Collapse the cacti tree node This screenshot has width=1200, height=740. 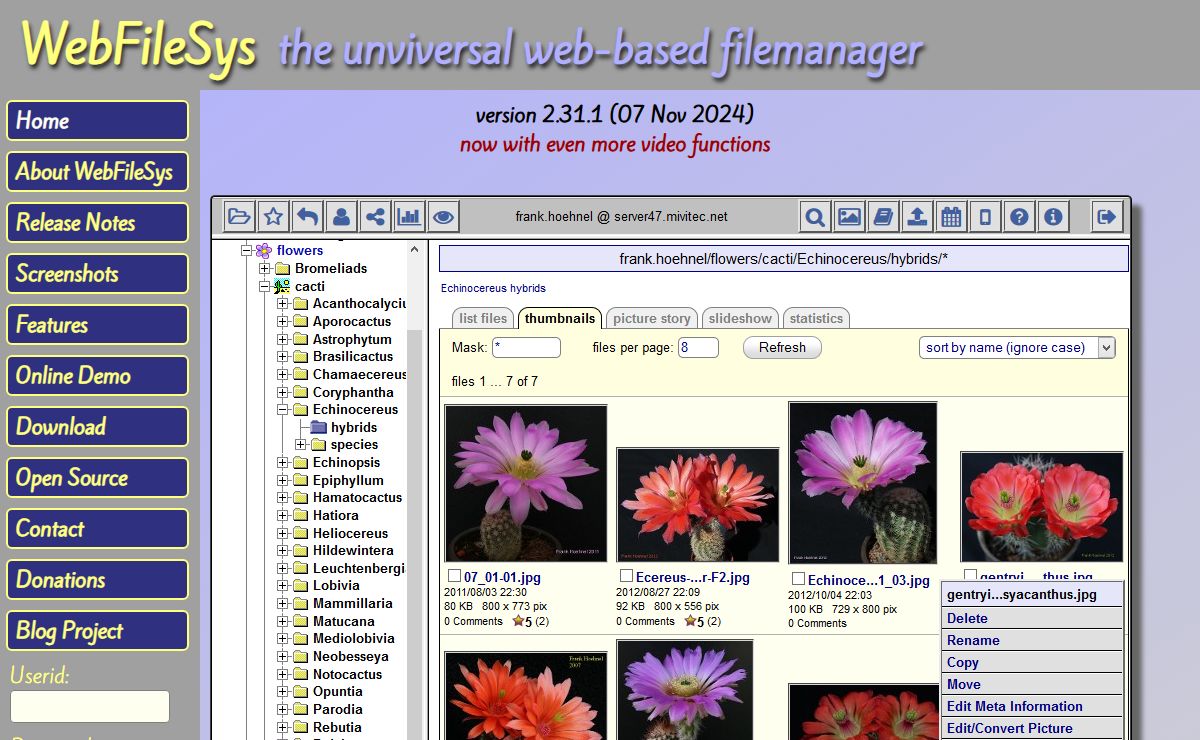[265, 286]
